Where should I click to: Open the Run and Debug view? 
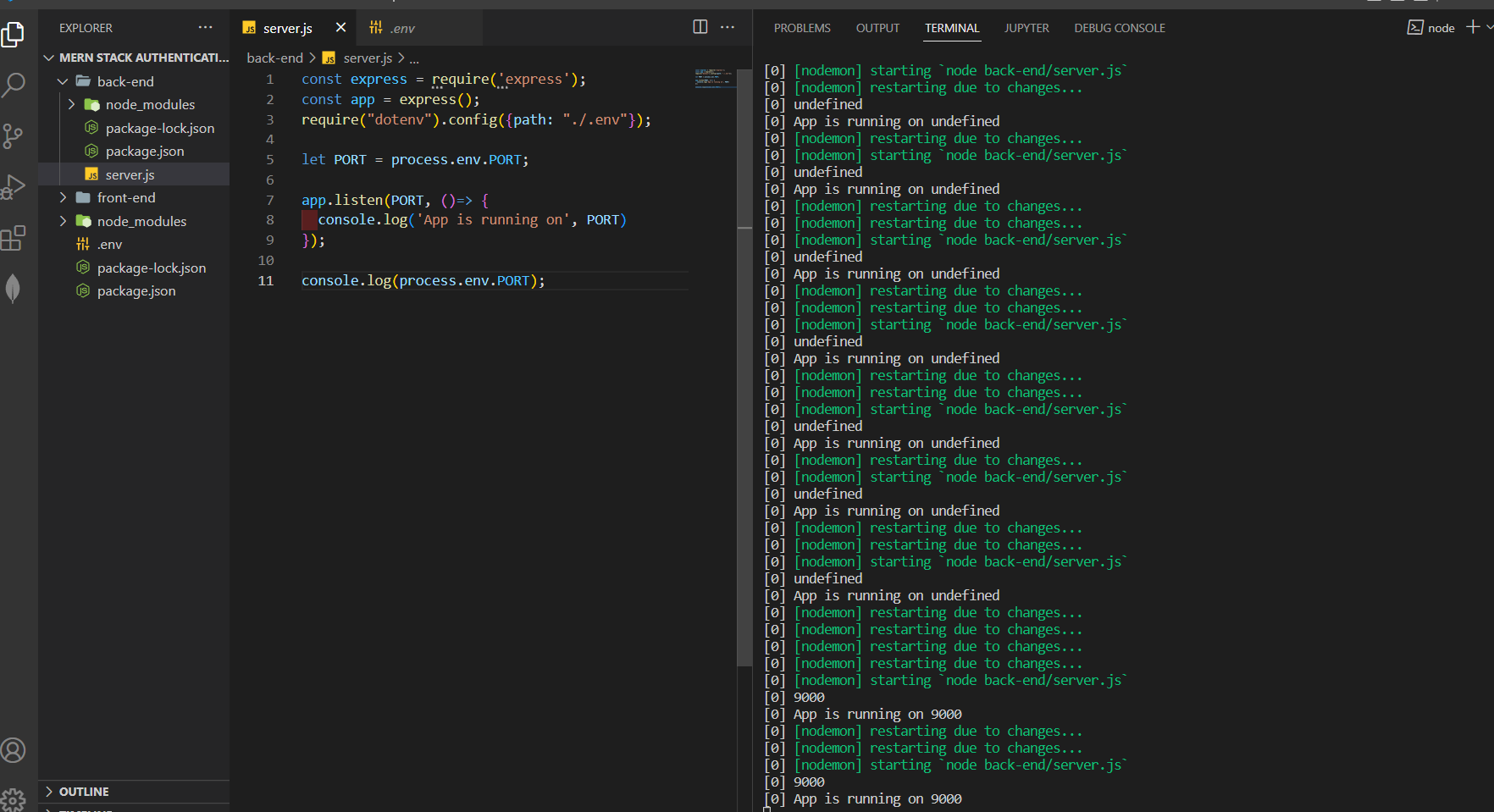pyautogui.click(x=14, y=186)
